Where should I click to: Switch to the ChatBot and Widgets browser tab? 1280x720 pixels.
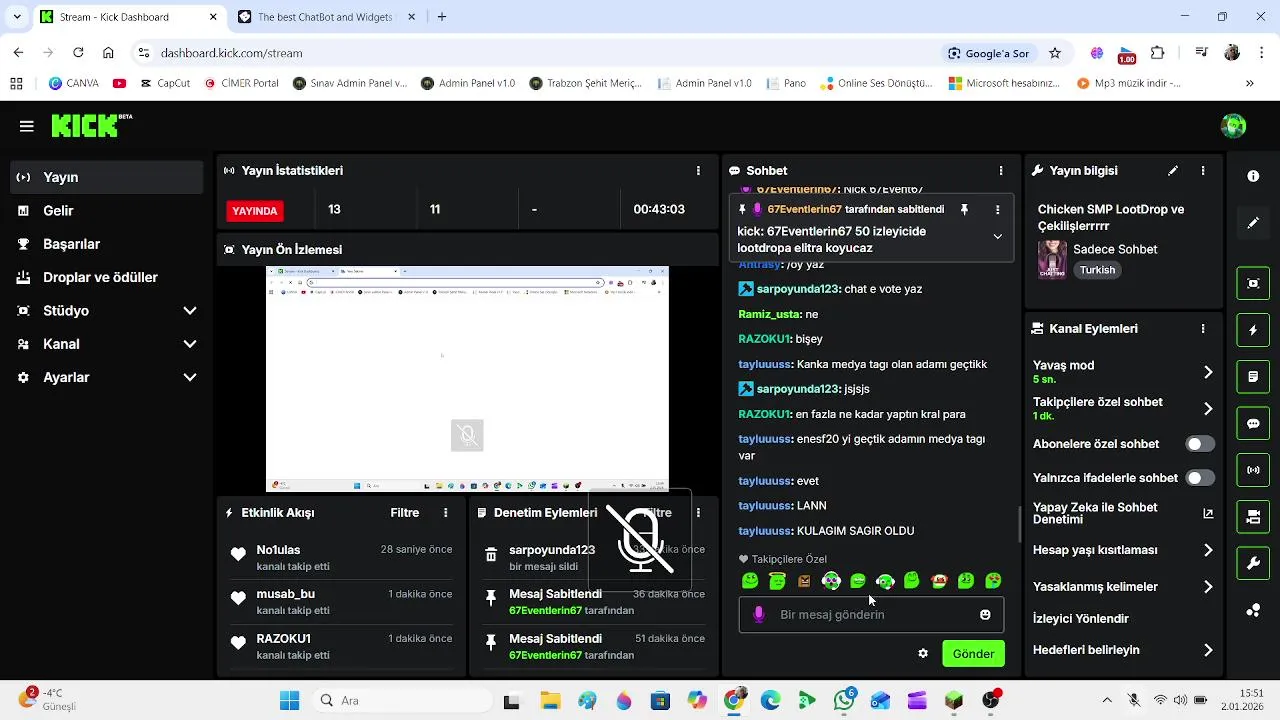tap(325, 17)
